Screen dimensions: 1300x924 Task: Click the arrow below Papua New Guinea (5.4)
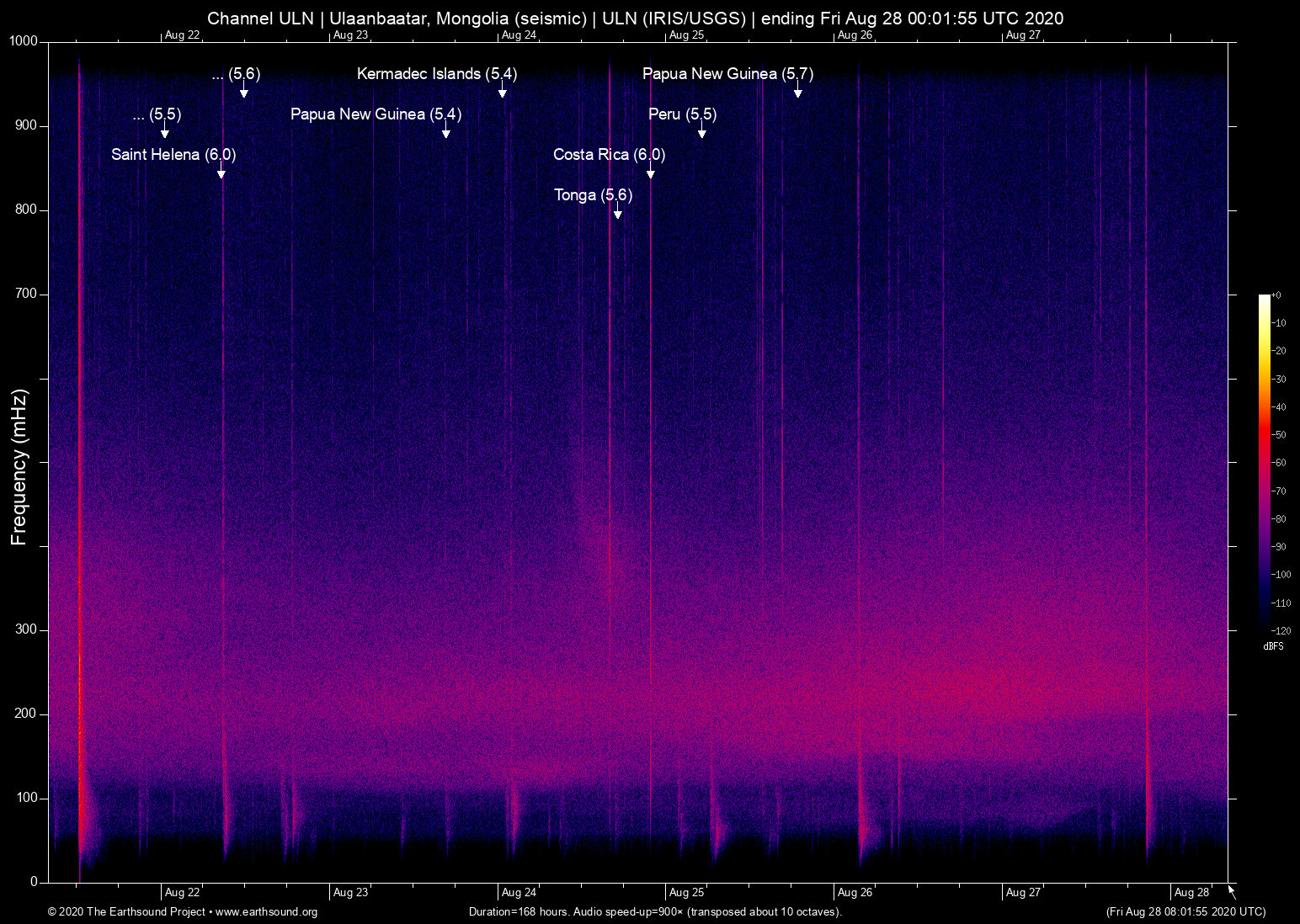coord(446,132)
